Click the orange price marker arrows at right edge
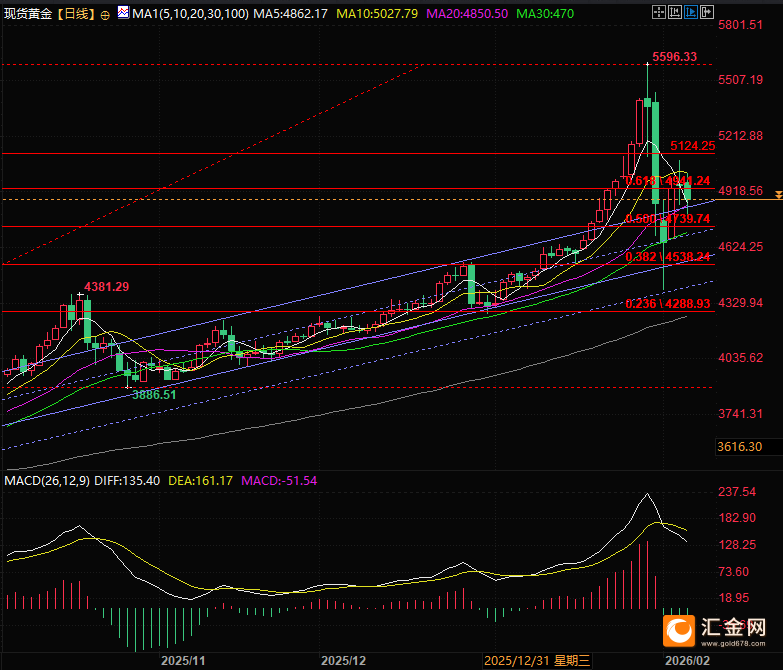 778,195
